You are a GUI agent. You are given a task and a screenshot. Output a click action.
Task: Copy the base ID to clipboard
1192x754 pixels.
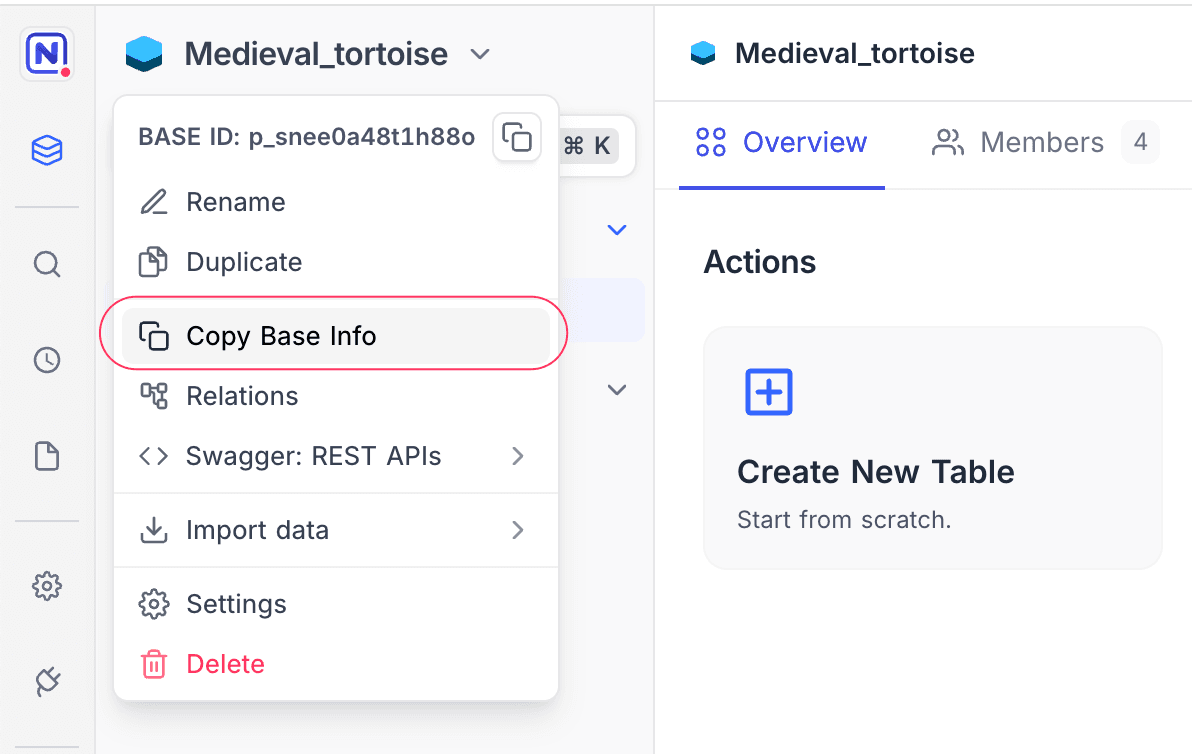(x=516, y=137)
